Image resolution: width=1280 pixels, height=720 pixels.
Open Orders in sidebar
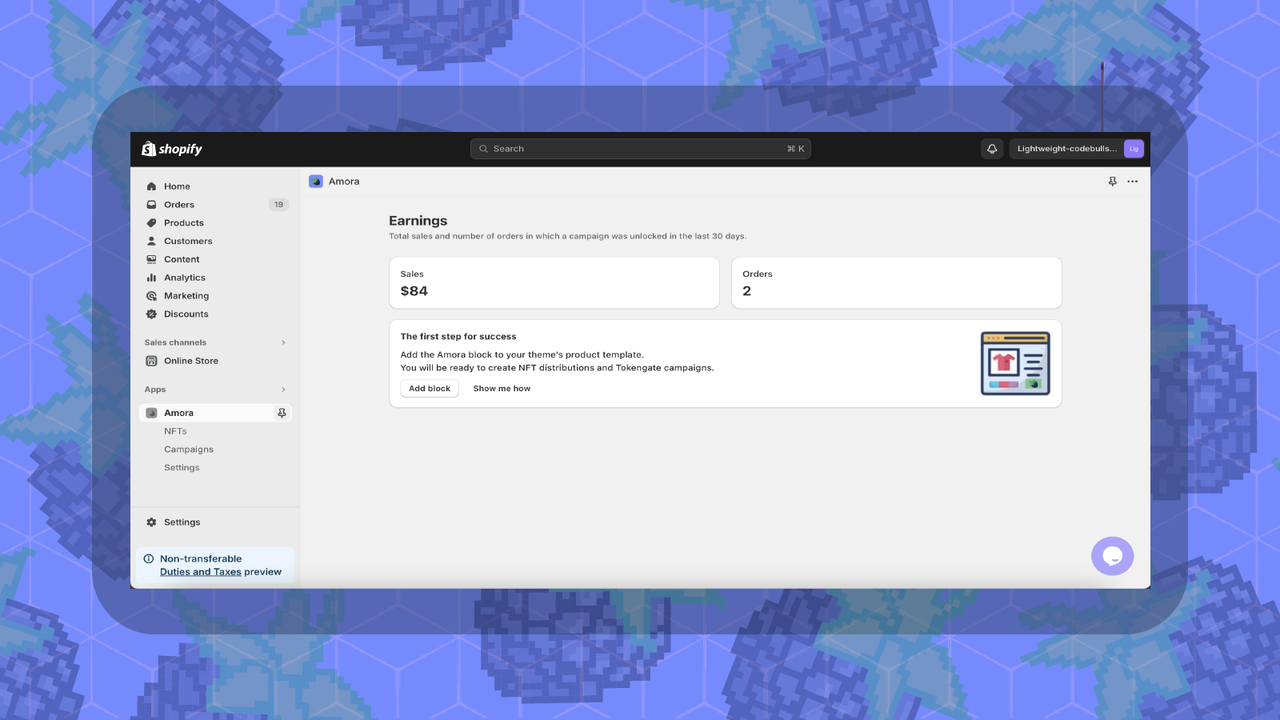pyautogui.click(x=179, y=204)
